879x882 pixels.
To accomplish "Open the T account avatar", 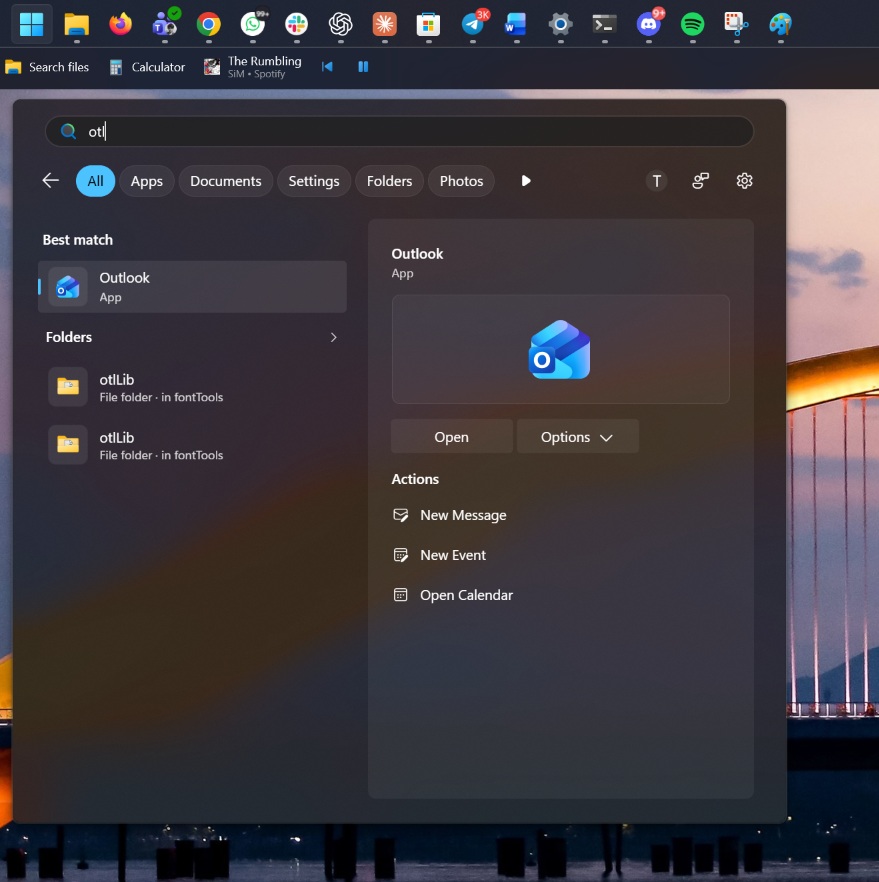I will 656,181.
